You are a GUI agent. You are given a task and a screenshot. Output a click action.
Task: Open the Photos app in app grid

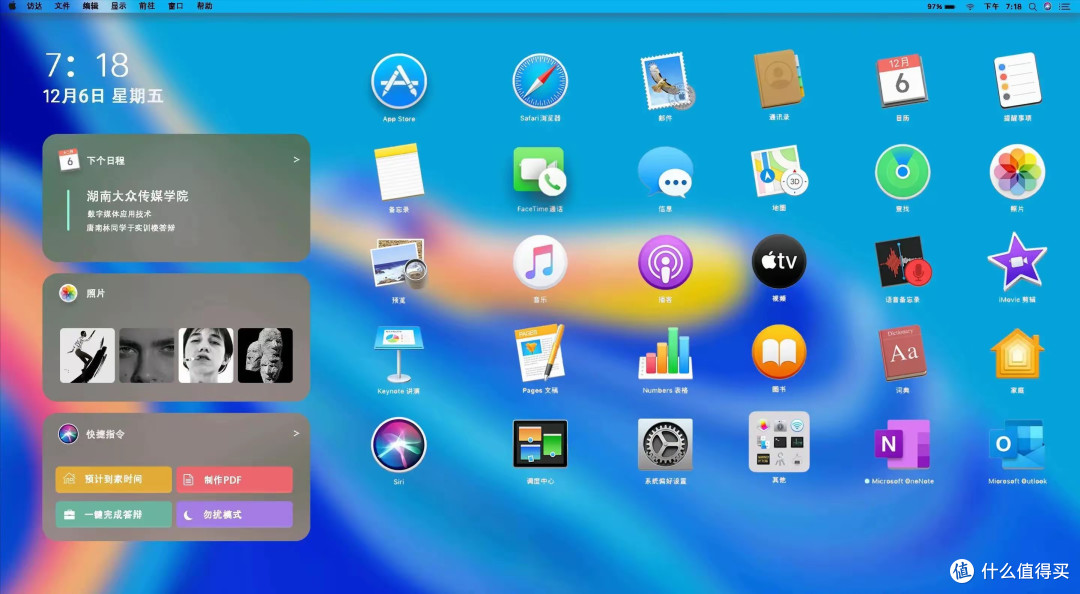(x=1017, y=172)
